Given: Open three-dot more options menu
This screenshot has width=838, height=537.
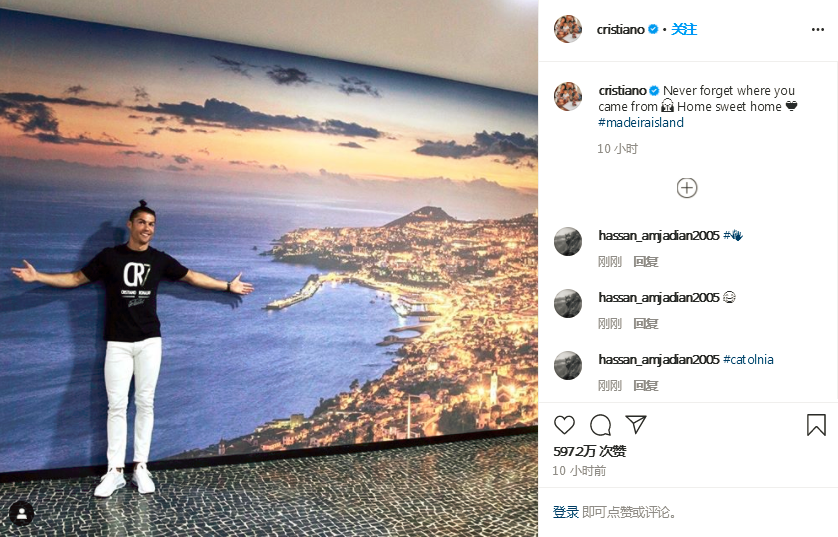Looking at the screenshot, I should 818,29.
